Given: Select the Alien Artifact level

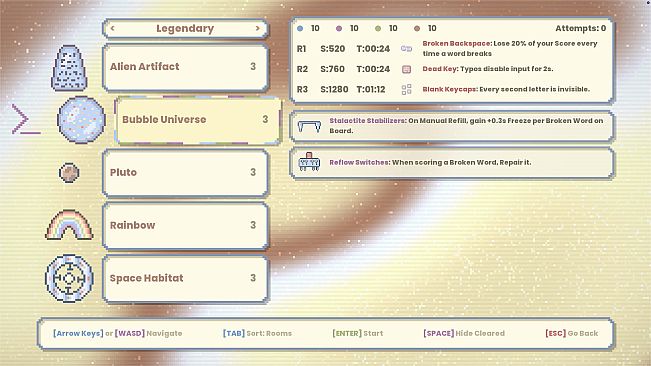Looking at the screenshot, I should tap(185, 67).
